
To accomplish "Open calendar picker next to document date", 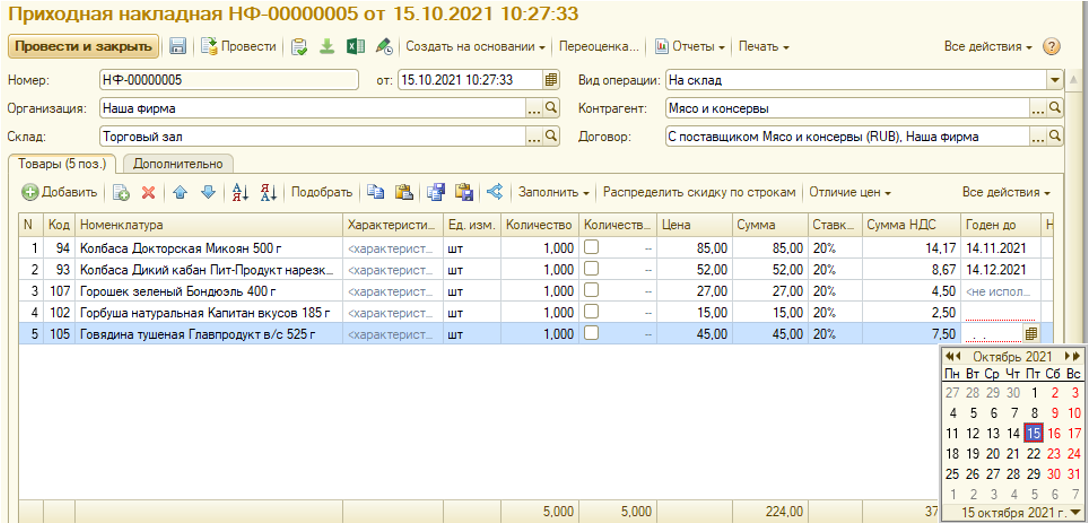I will [551, 80].
